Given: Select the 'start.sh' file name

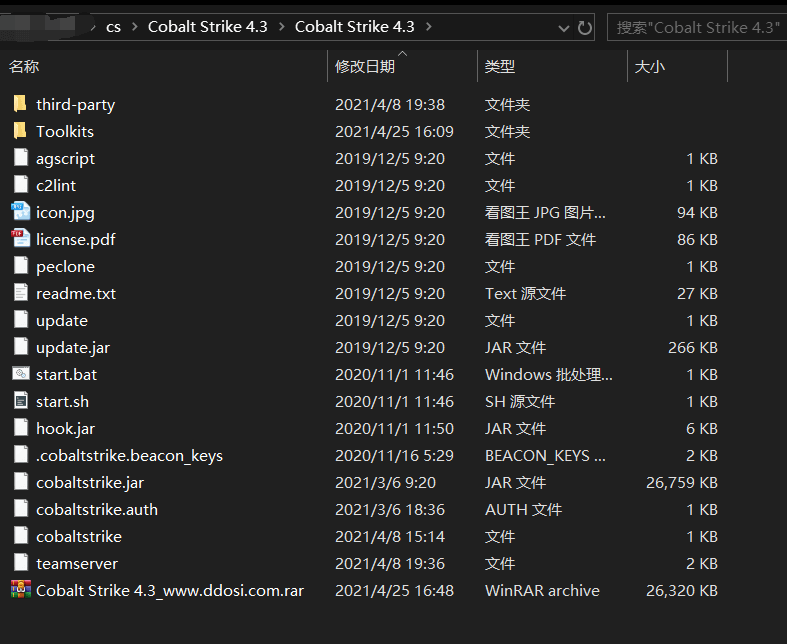Looking at the screenshot, I should point(62,402).
